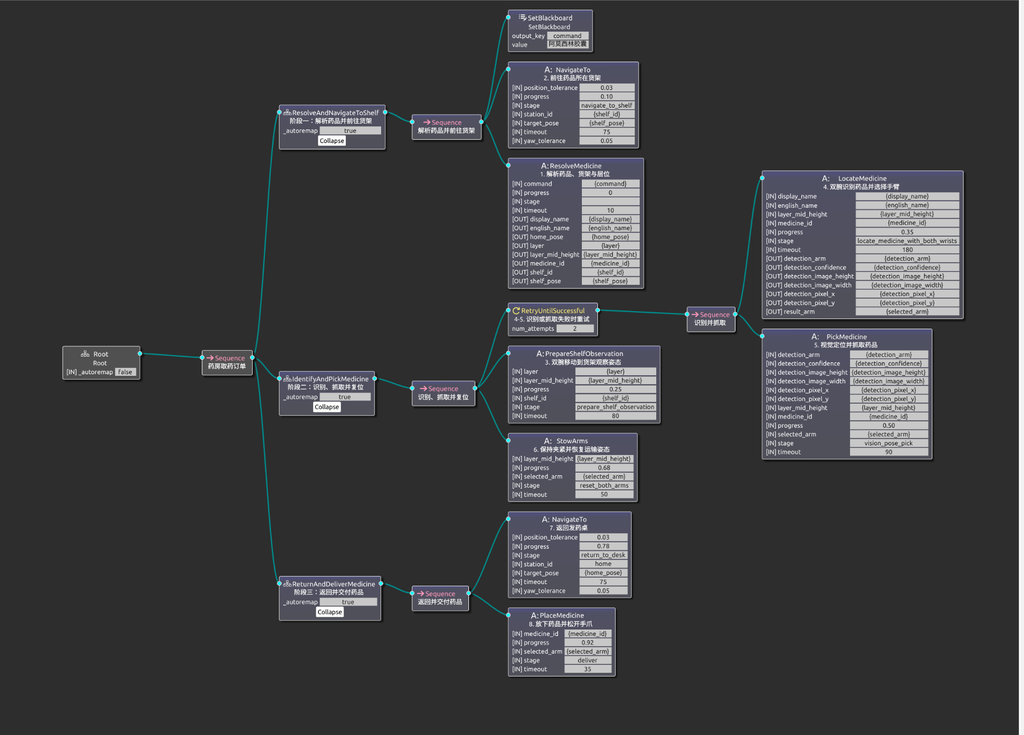Select the StowArms node title
The height and width of the screenshot is (735, 1024).
(572, 441)
